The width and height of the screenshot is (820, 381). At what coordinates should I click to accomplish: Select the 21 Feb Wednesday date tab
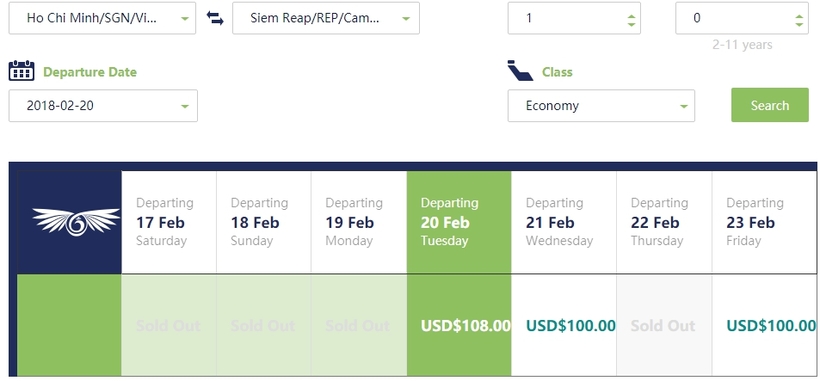[x=564, y=222]
